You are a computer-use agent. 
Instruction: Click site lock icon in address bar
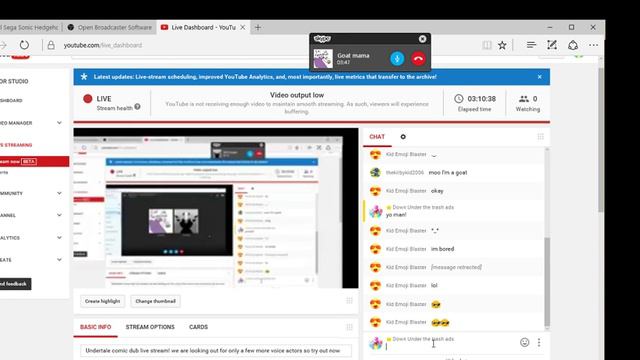[x=51, y=45]
